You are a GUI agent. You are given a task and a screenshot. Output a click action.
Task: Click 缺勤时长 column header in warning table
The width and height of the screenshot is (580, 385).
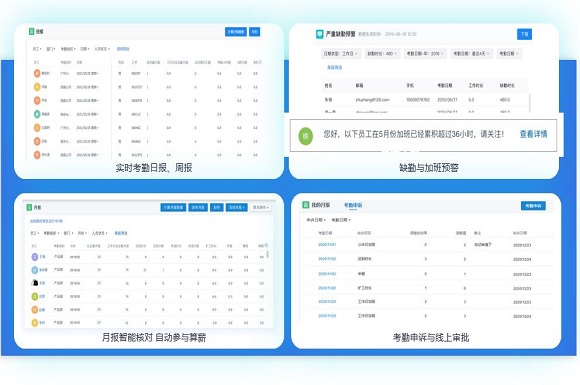(507, 85)
